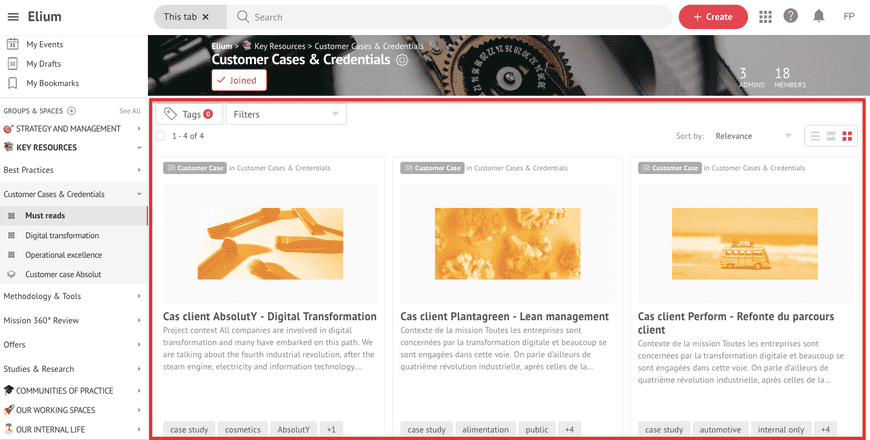Open My Drafts in sidebar
870x440 pixels.
click(x=43, y=64)
